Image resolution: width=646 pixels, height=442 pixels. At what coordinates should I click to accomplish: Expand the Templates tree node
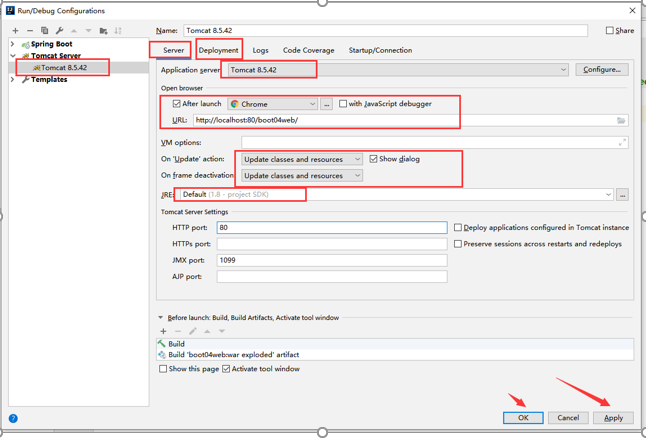coord(12,80)
